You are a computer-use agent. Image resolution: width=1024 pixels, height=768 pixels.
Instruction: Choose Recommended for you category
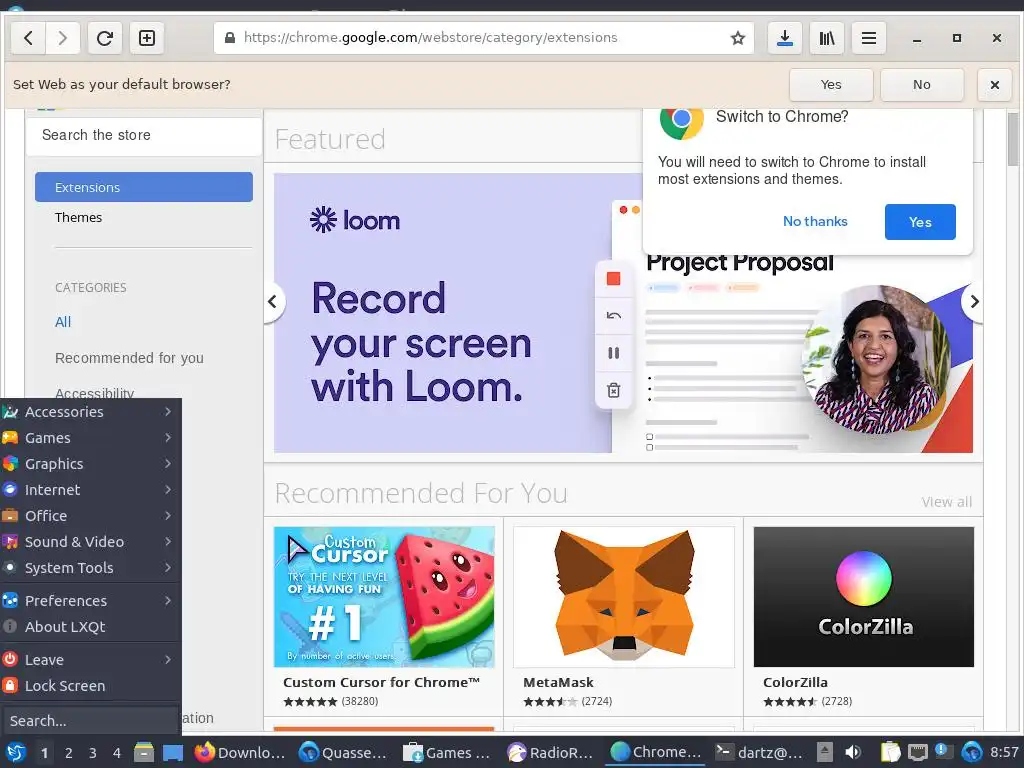(129, 358)
